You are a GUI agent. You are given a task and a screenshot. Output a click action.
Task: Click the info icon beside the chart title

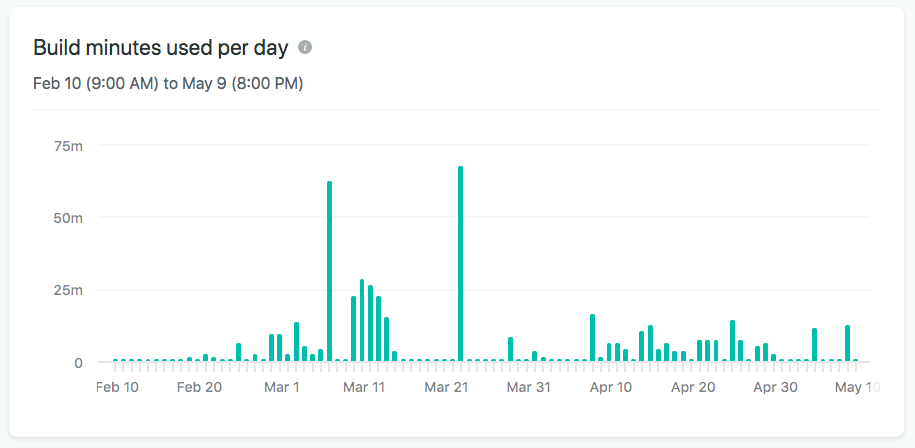coord(305,47)
